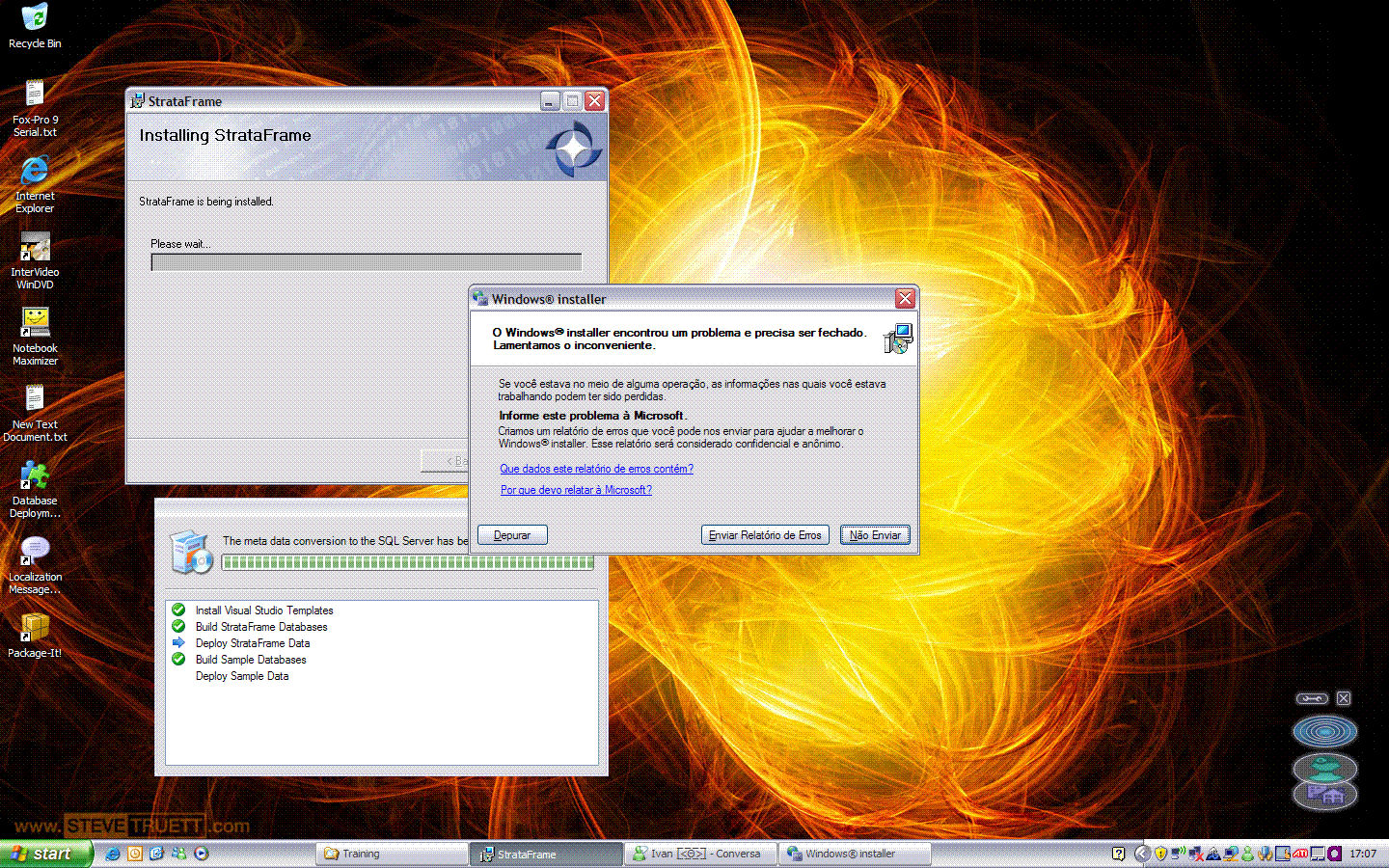This screenshot has height=868, width=1389.
Task: Click the StrataFrame installation progress bar
Action: pos(366,262)
